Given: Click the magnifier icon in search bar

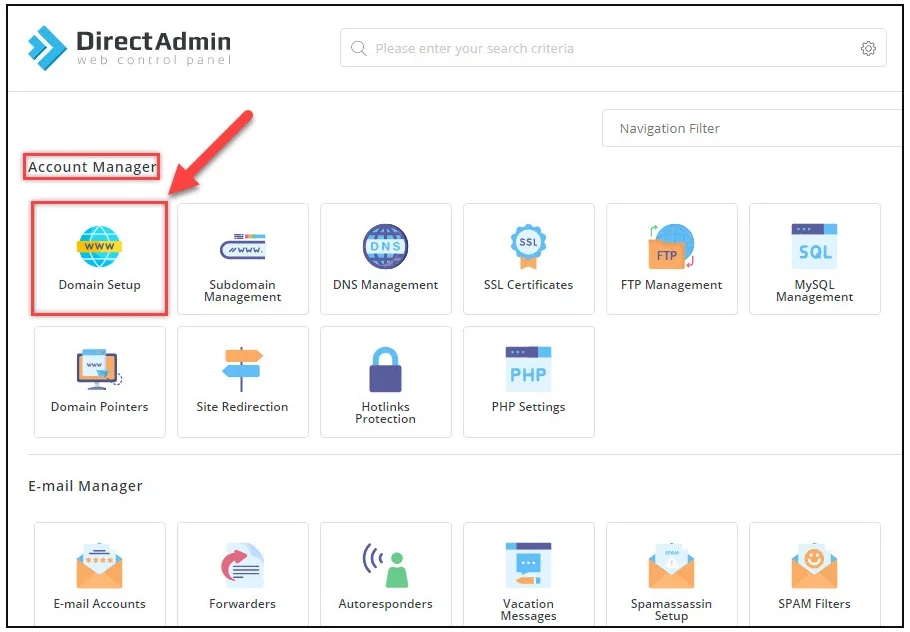Looking at the screenshot, I should coord(359,48).
